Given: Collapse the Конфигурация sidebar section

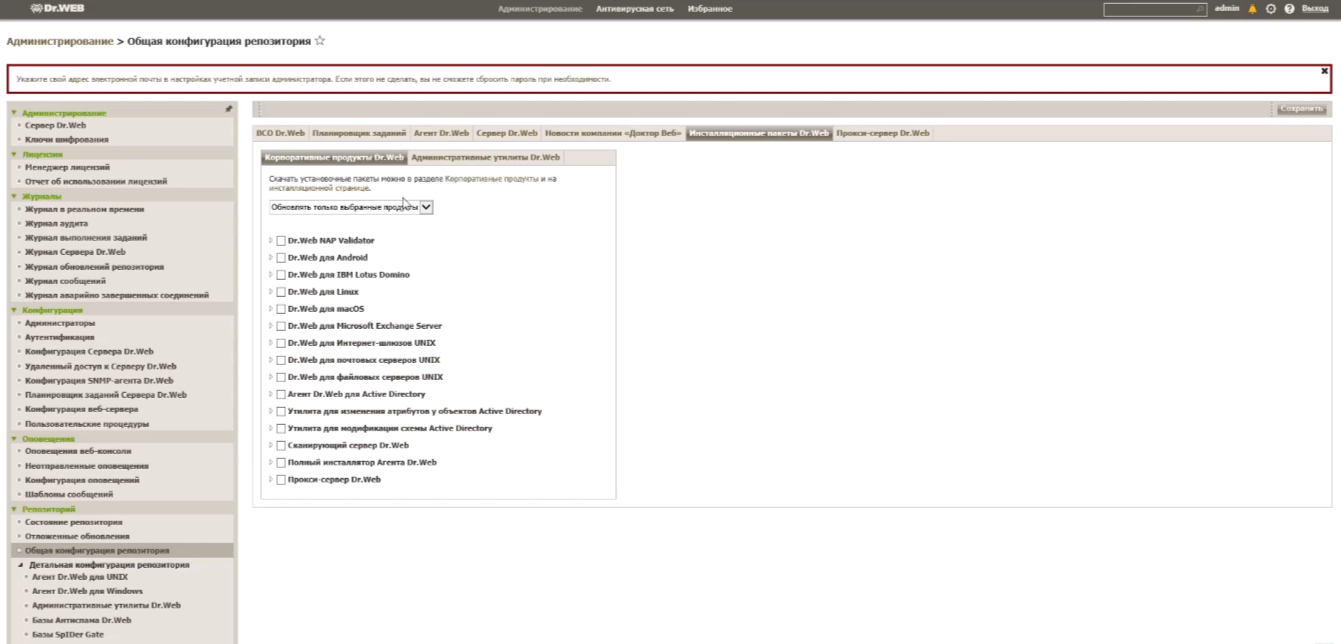Looking at the screenshot, I should 14,310.
